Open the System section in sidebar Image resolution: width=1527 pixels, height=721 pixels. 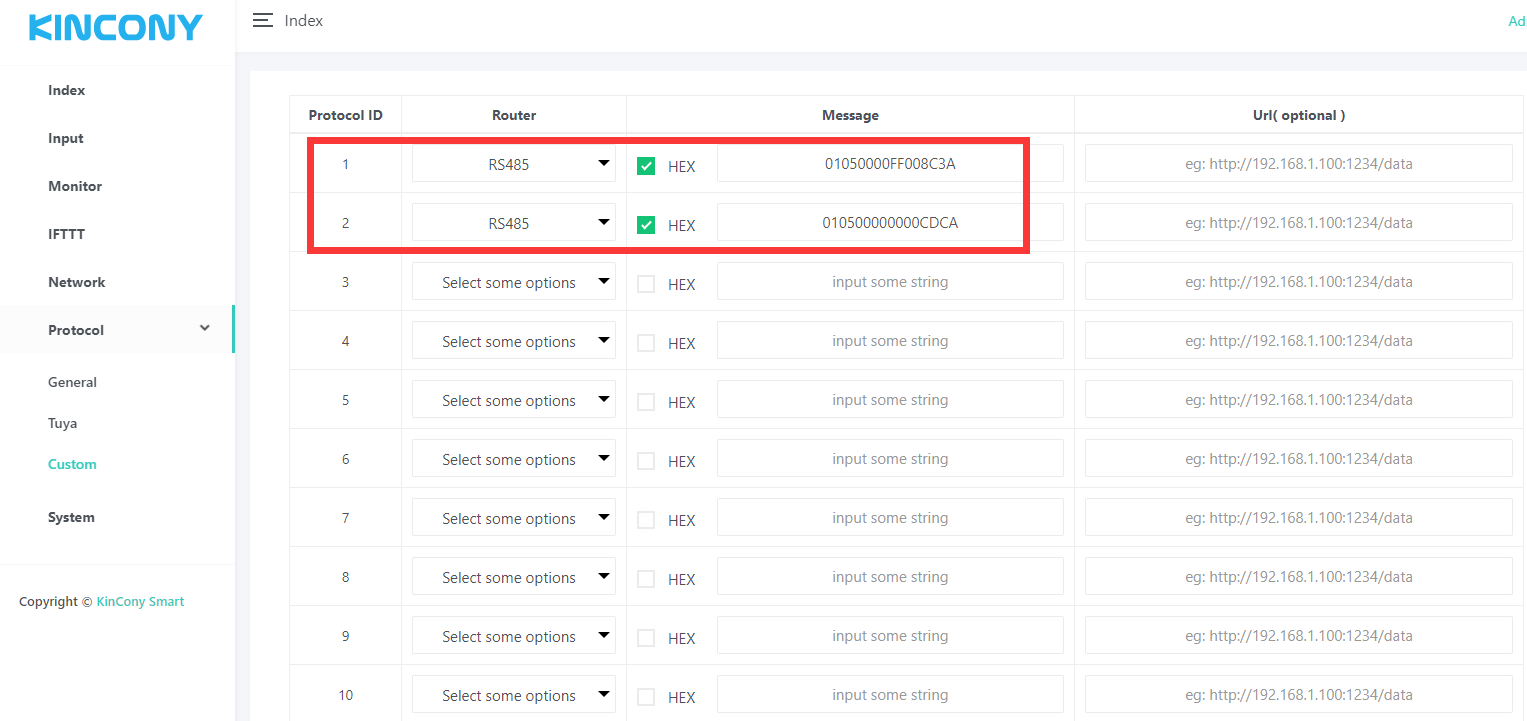pos(71,517)
